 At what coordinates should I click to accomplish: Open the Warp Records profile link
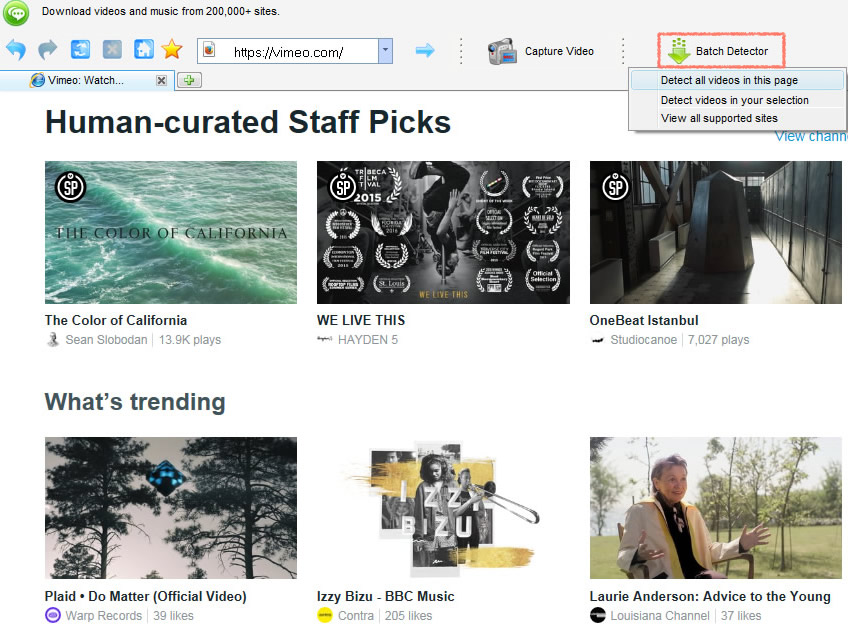tap(103, 616)
